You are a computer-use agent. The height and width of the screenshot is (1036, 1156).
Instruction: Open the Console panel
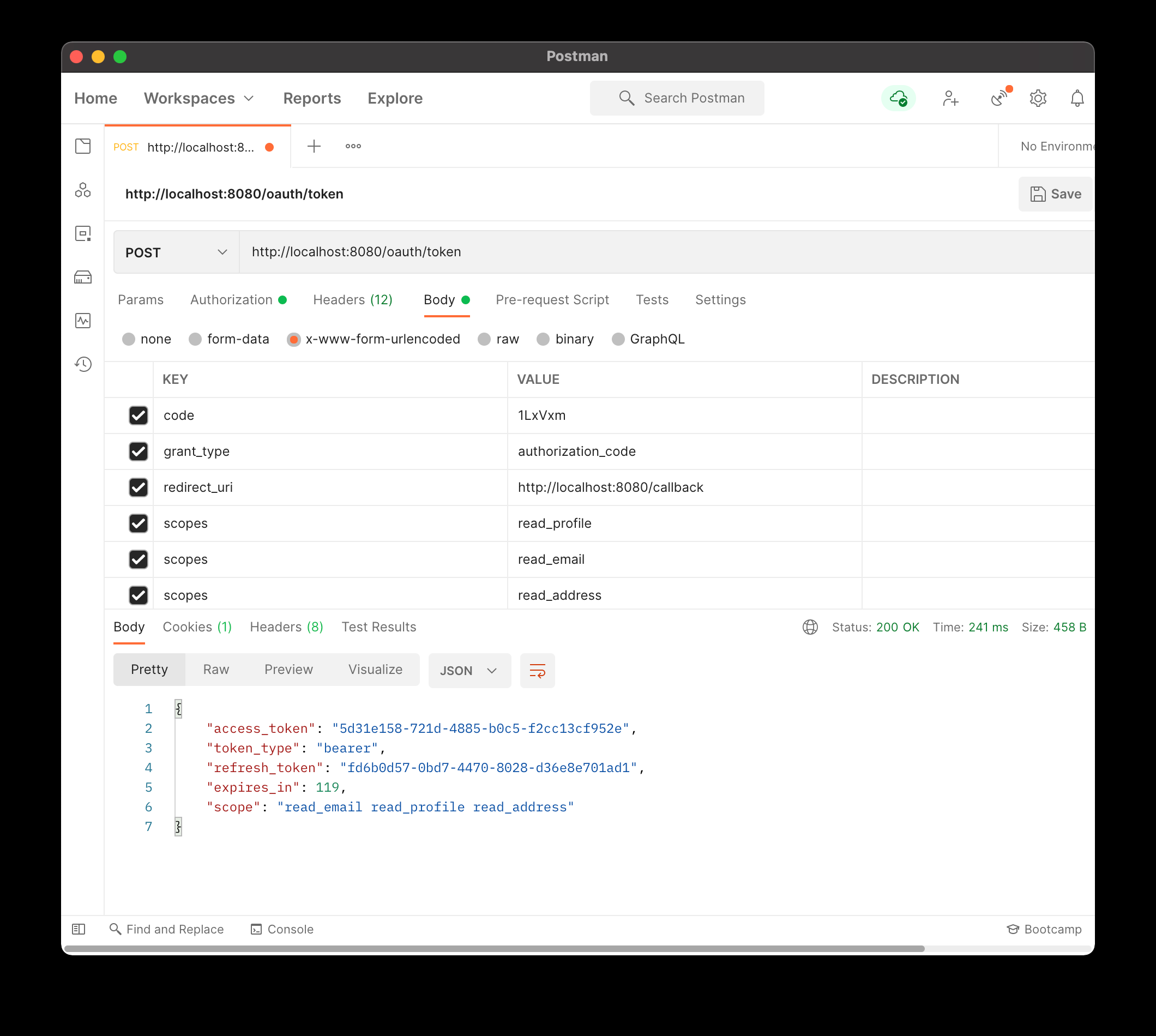(282, 929)
